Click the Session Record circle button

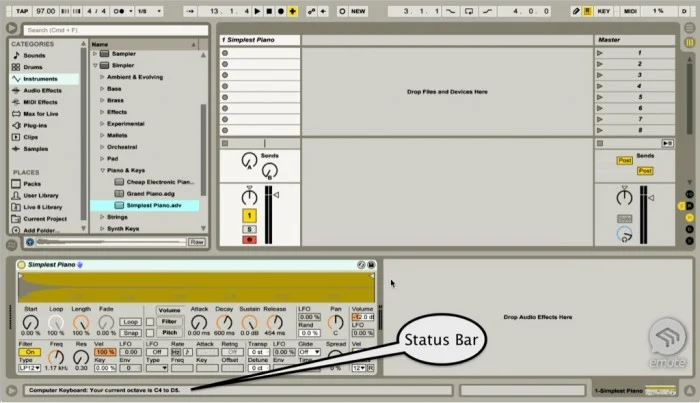click(x=342, y=11)
